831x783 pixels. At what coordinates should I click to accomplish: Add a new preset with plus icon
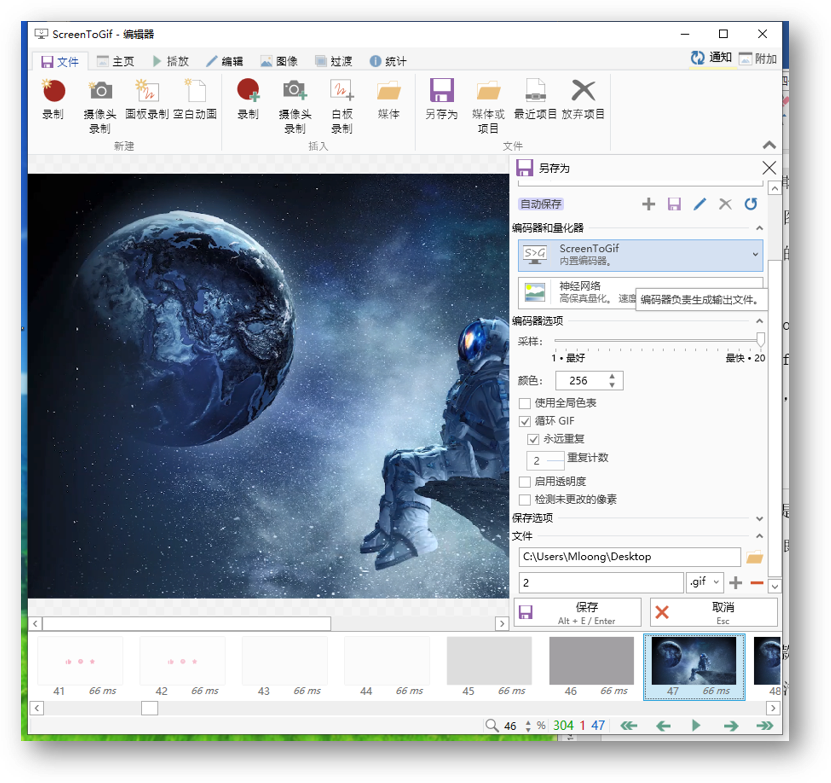649,204
